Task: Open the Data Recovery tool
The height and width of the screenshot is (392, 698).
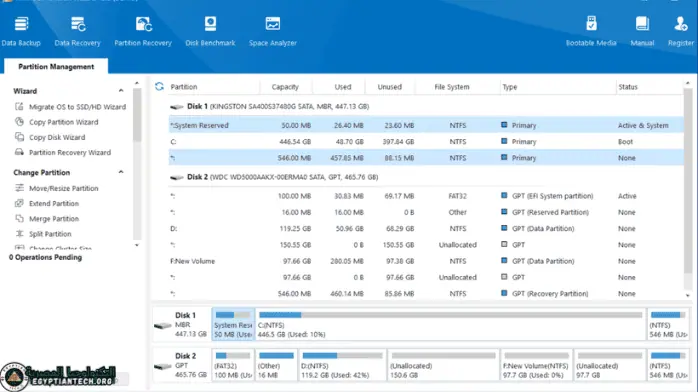Action: pyautogui.click(x=77, y=31)
